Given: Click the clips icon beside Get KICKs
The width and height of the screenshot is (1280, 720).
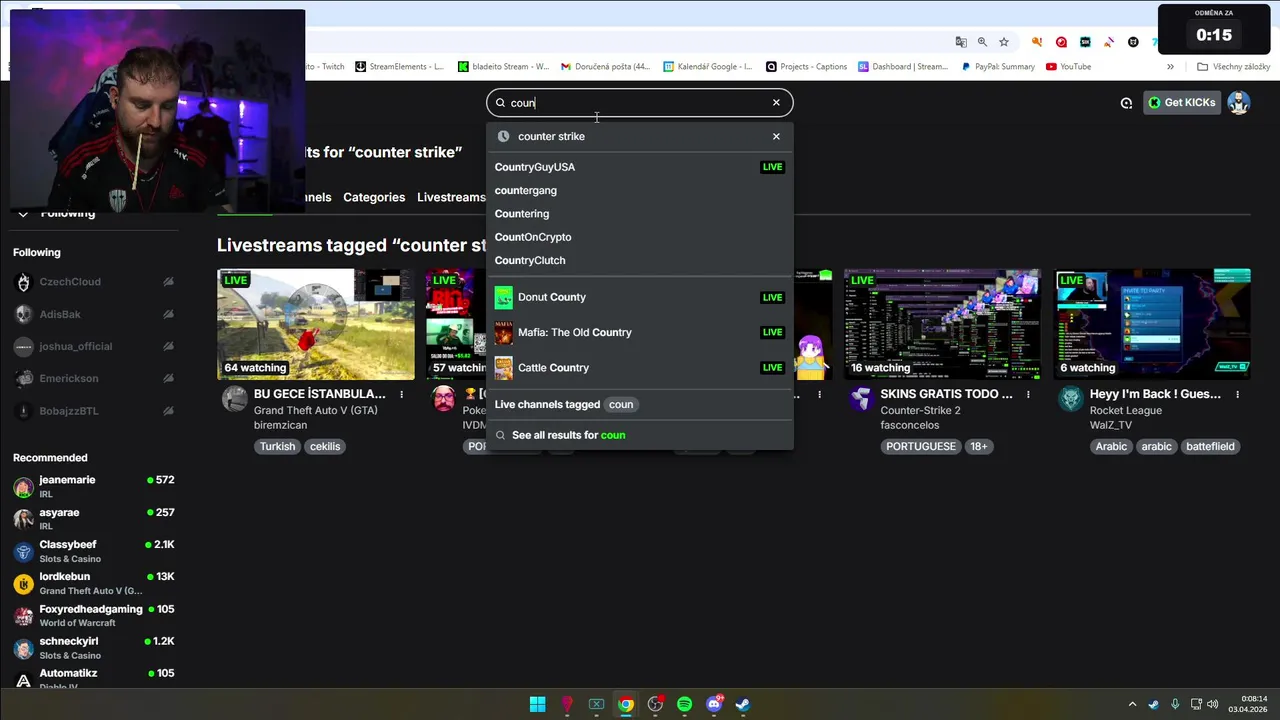Looking at the screenshot, I should [x=1126, y=103].
